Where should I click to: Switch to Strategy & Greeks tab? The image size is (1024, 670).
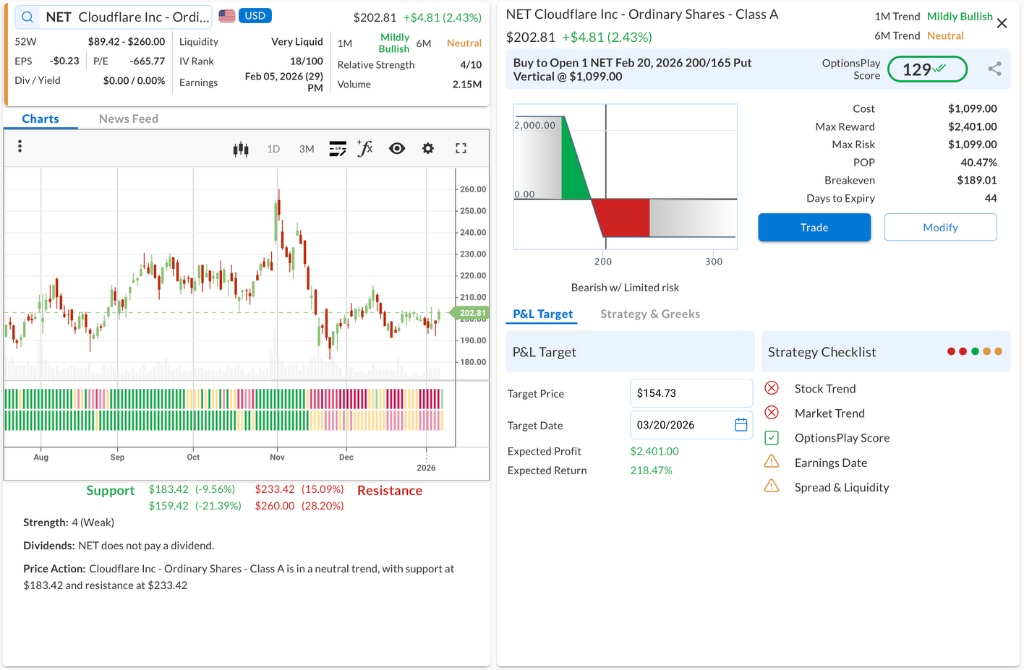coord(650,314)
